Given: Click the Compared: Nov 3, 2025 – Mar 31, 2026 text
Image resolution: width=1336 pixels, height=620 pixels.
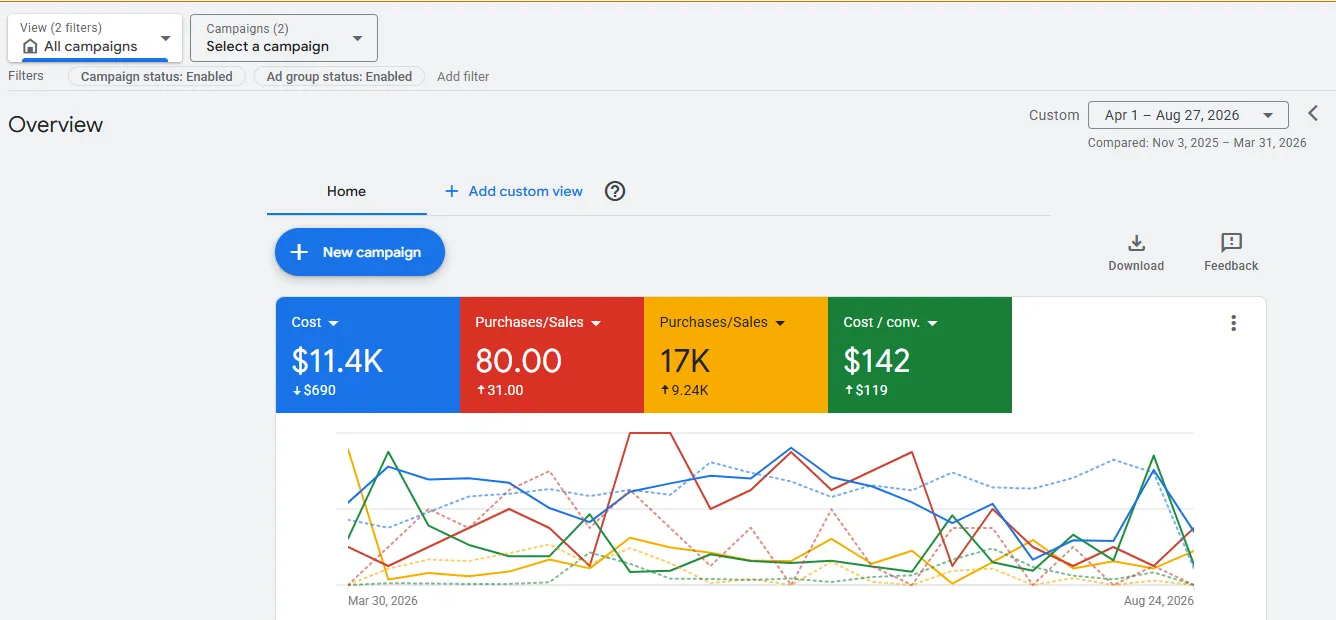Looking at the screenshot, I should coord(1197,143).
